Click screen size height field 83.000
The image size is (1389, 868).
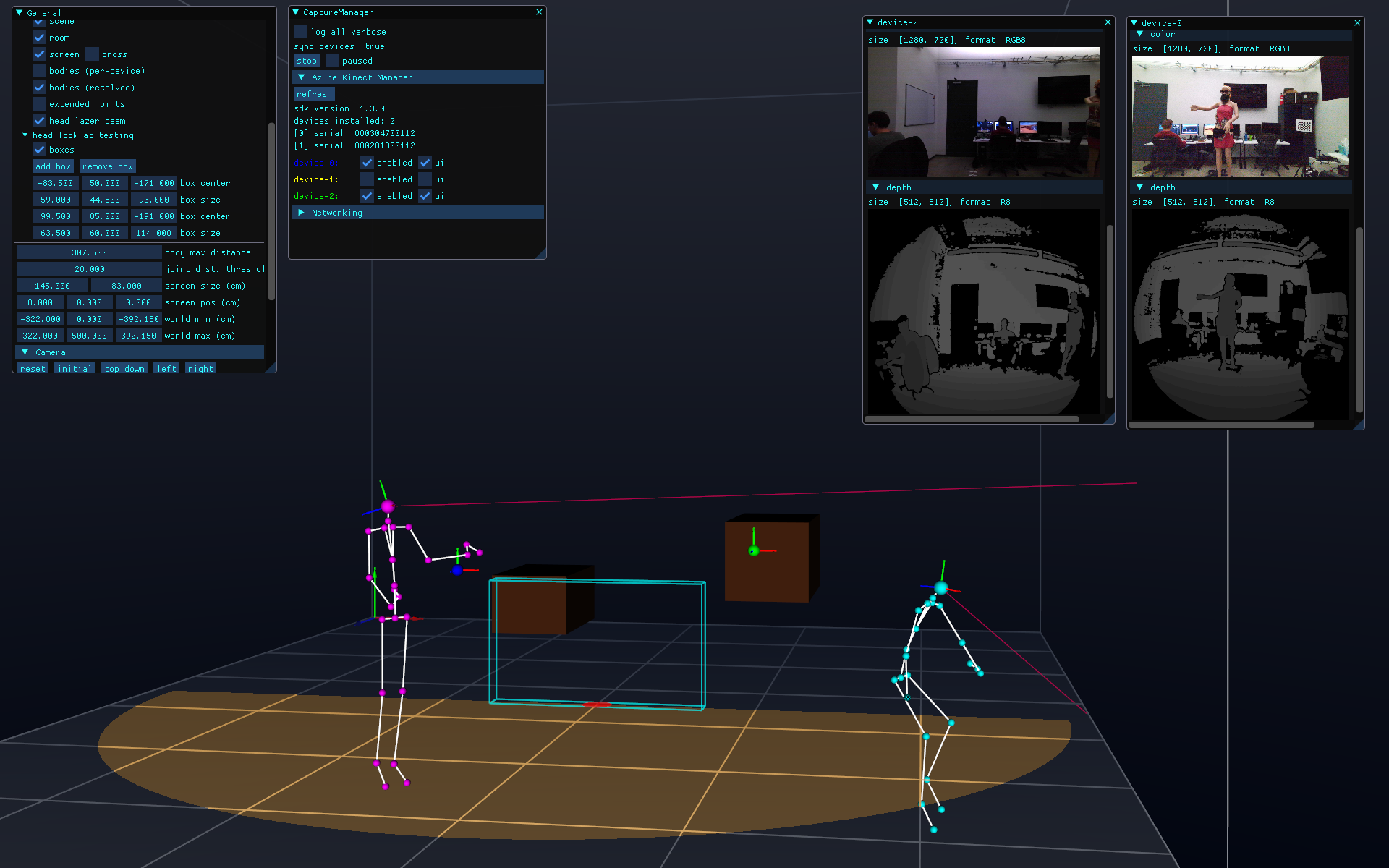coord(127,286)
